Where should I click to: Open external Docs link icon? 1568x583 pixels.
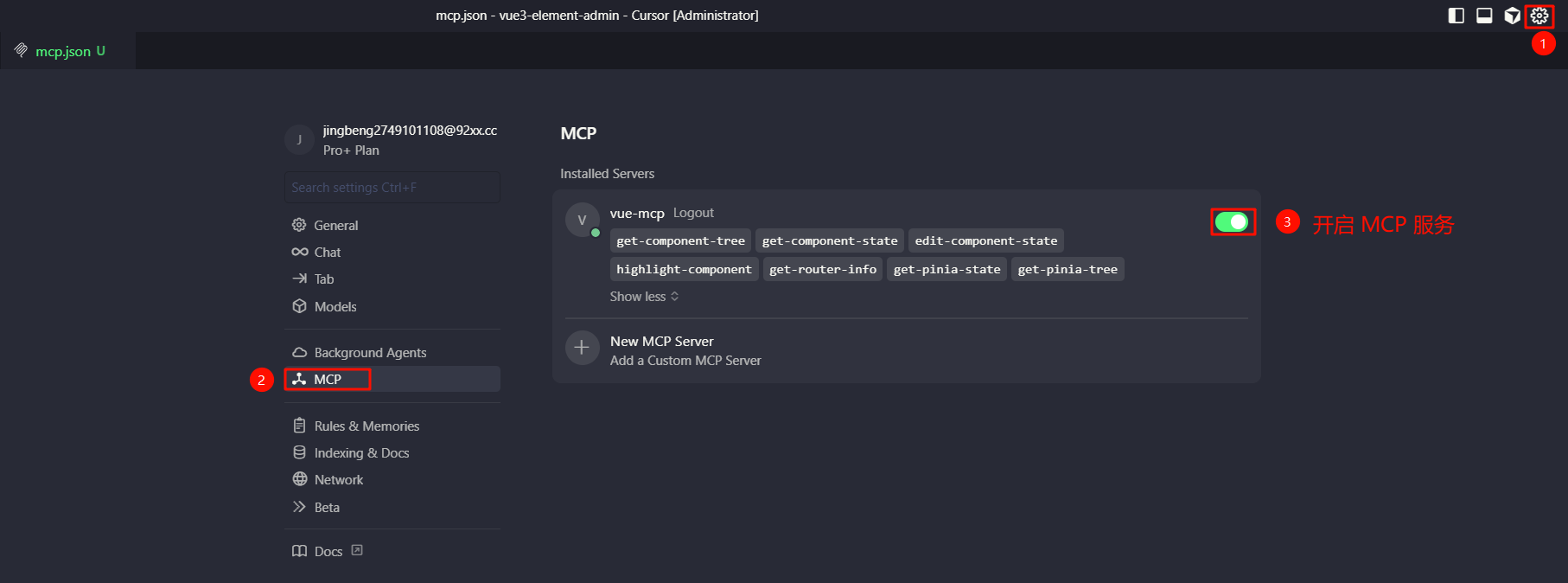tap(357, 550)
